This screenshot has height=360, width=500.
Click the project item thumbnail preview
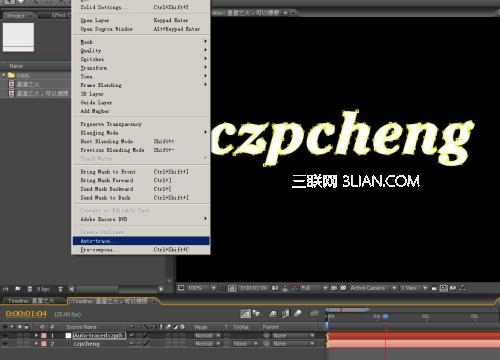18,37
